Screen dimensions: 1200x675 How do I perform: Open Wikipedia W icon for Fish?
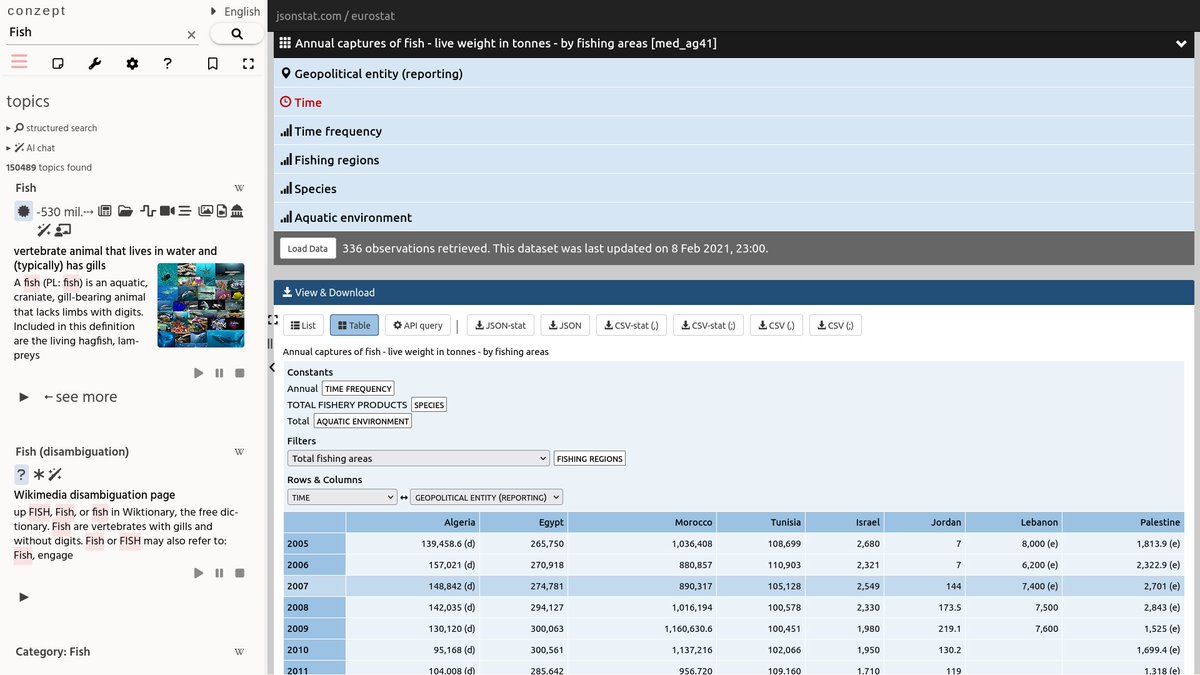point(239,188)
